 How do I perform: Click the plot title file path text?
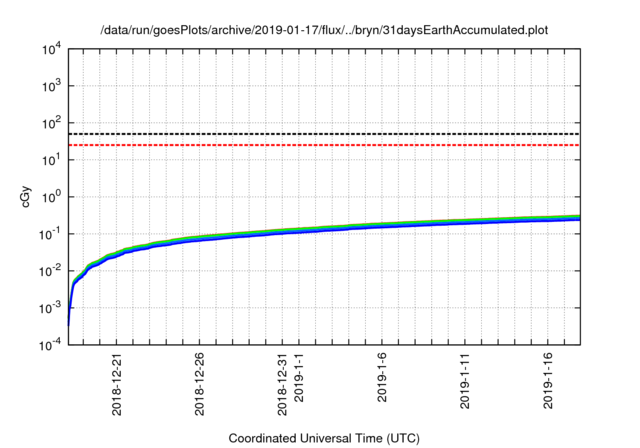pyautogui.click(x=325, y=30)
